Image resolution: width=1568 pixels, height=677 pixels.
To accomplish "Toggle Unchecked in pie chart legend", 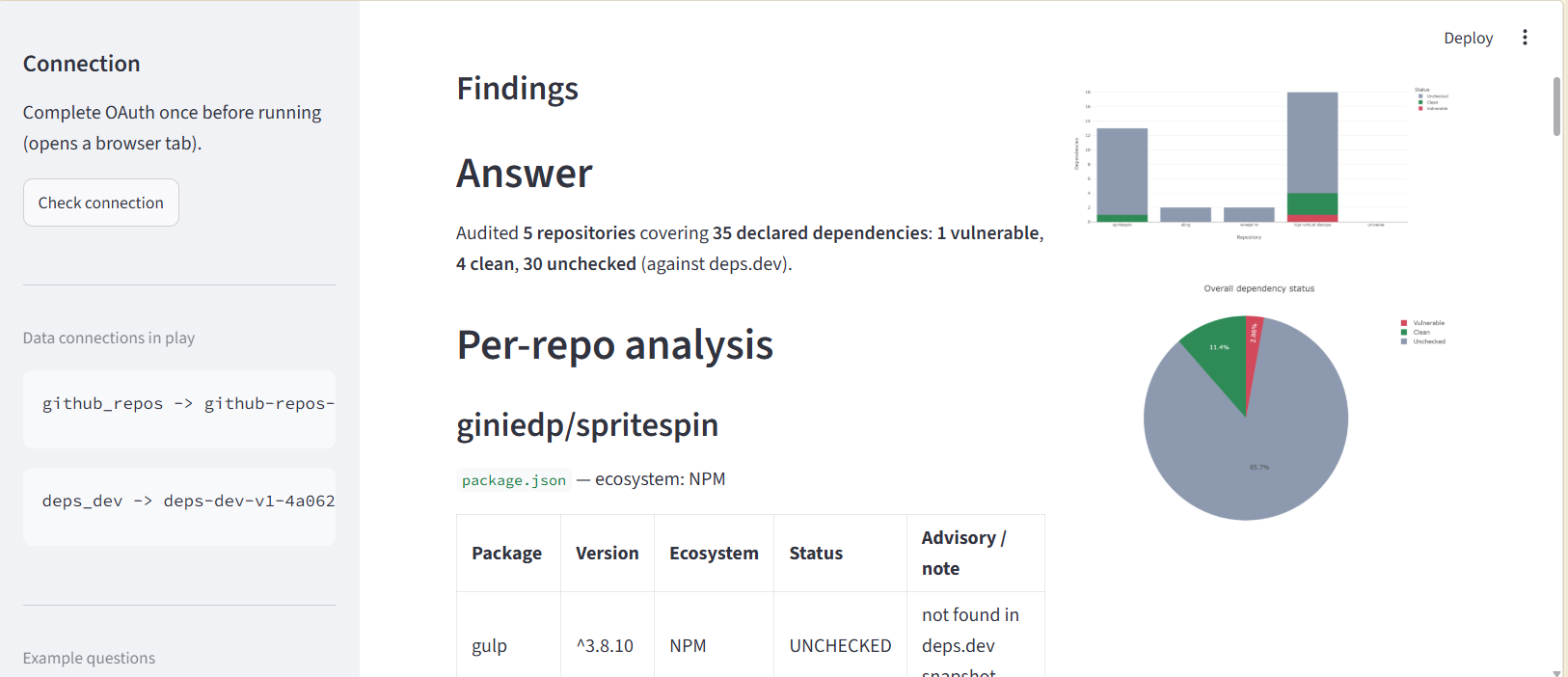I will 1423,341.
